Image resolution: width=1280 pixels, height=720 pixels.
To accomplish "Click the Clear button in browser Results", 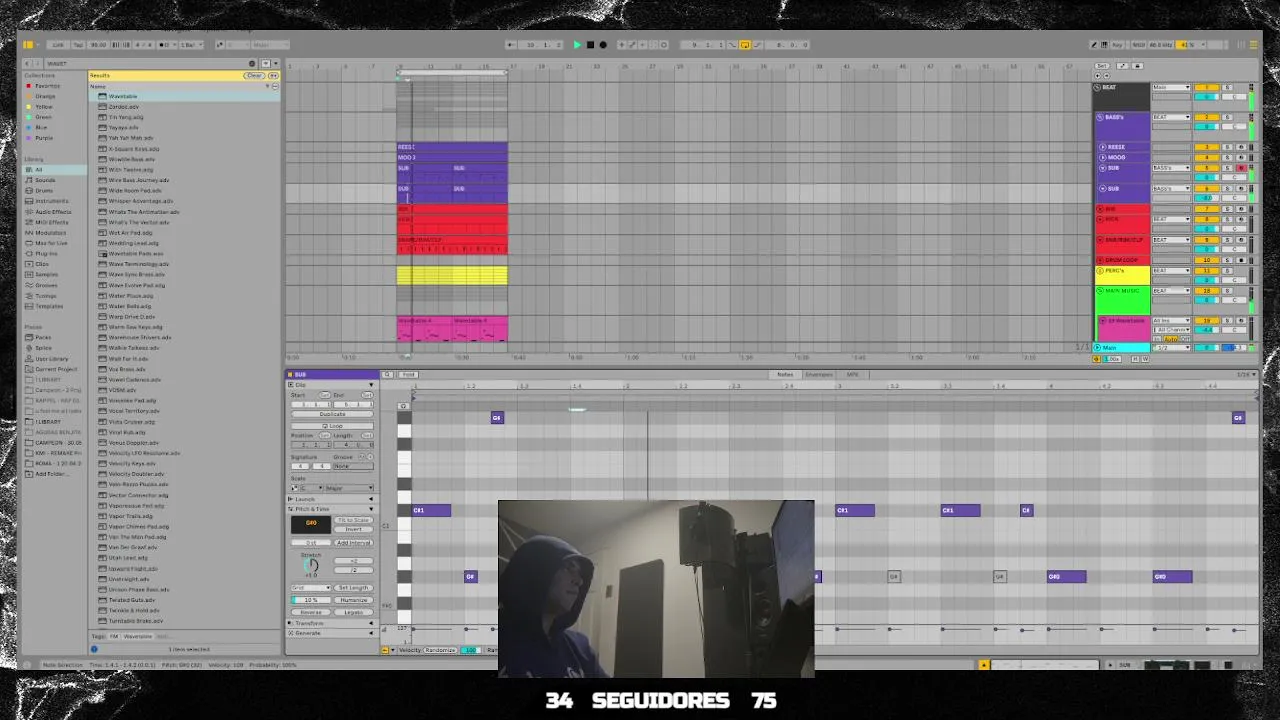I will 255,75.
